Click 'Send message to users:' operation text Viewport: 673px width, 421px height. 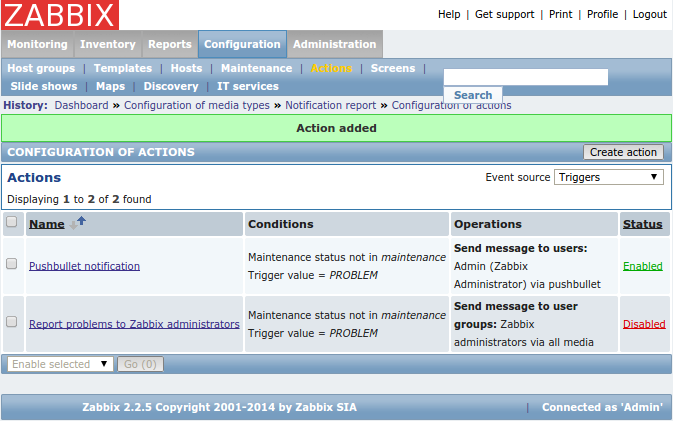[521, 248]
